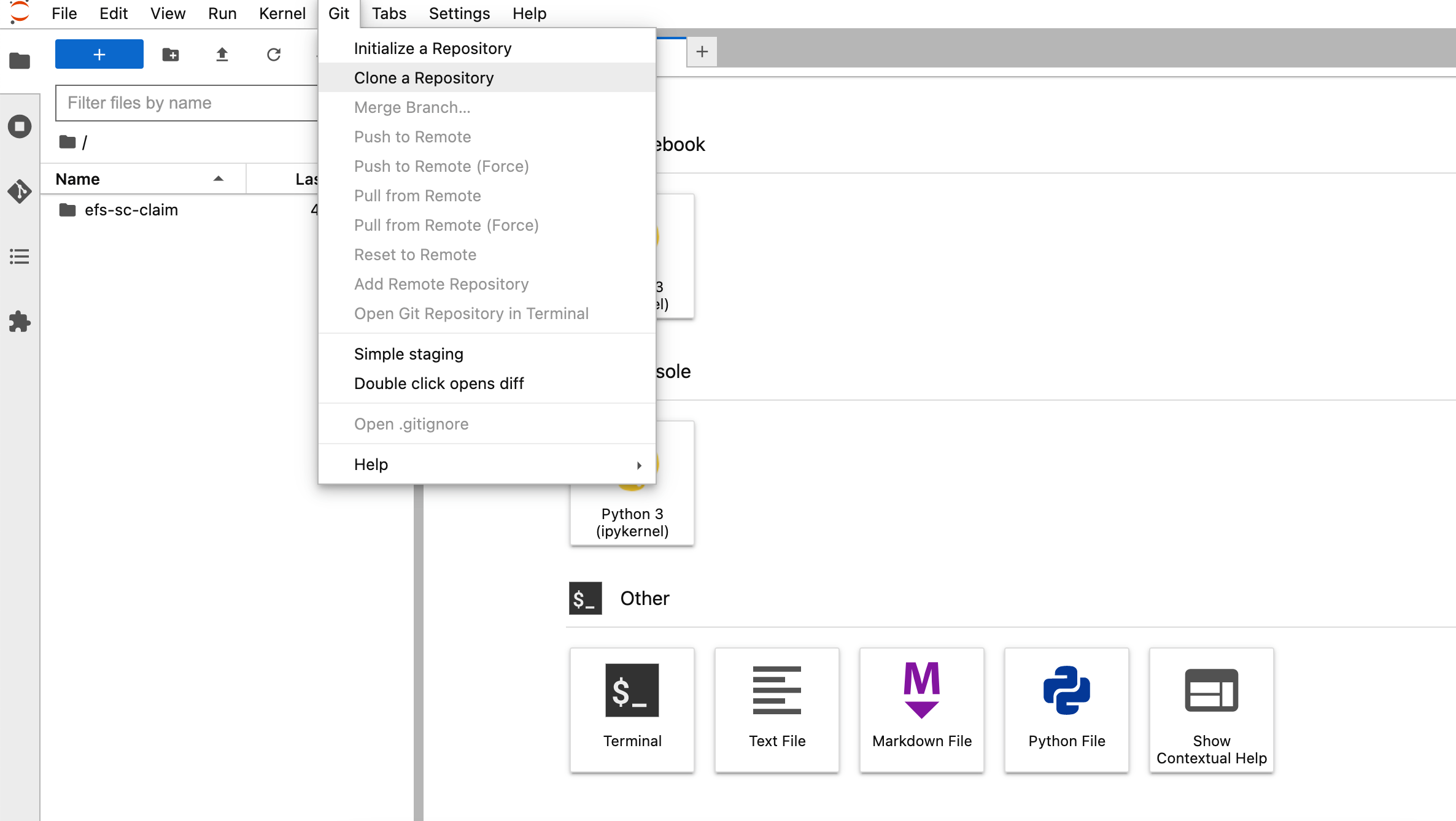Open the efs-sc-claim folder
Image resolution: width=1456 pixels, height=821 pixels.
(131, 210)
